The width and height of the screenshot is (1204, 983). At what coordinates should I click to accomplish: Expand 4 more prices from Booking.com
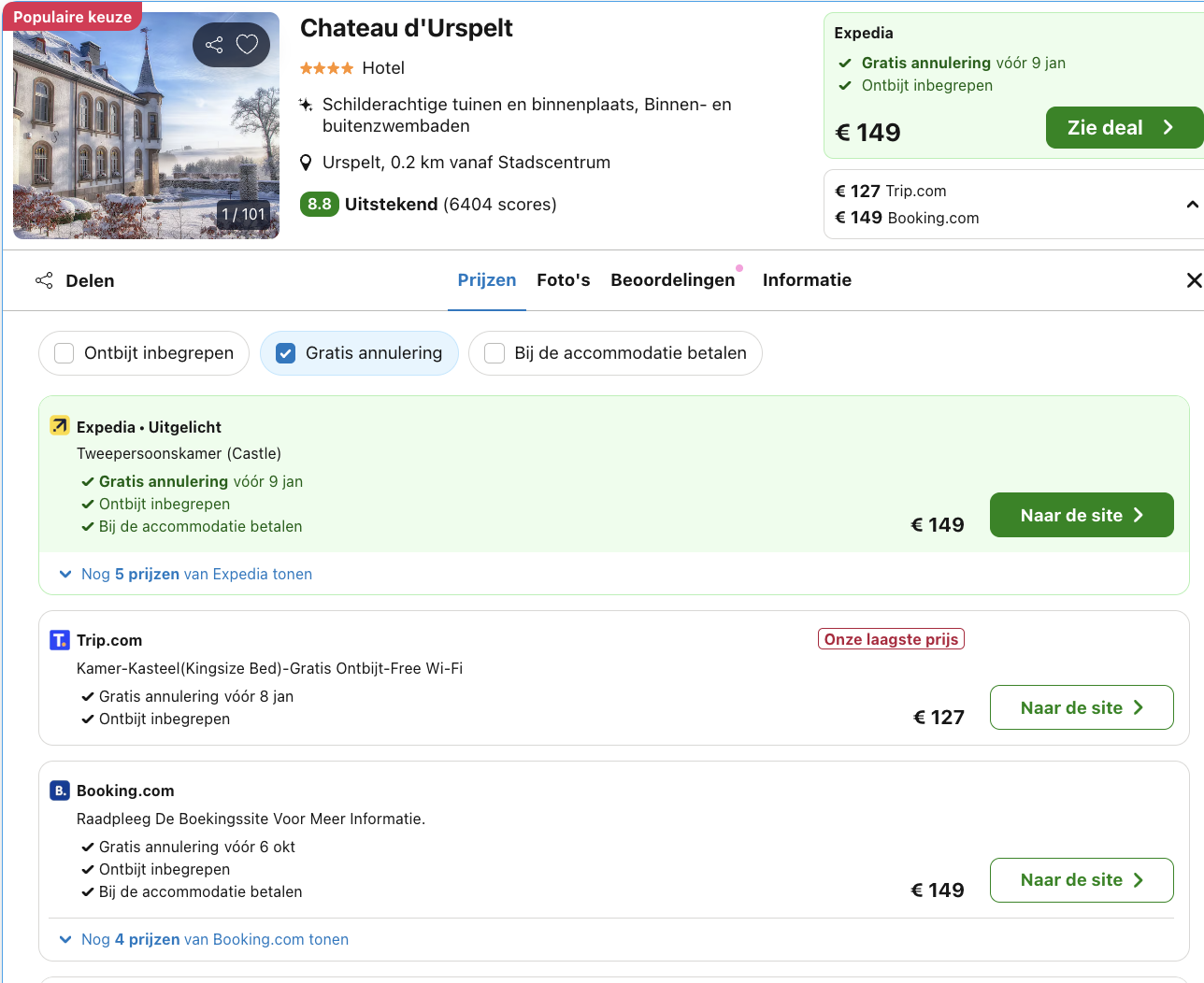[x=214, y=939]
